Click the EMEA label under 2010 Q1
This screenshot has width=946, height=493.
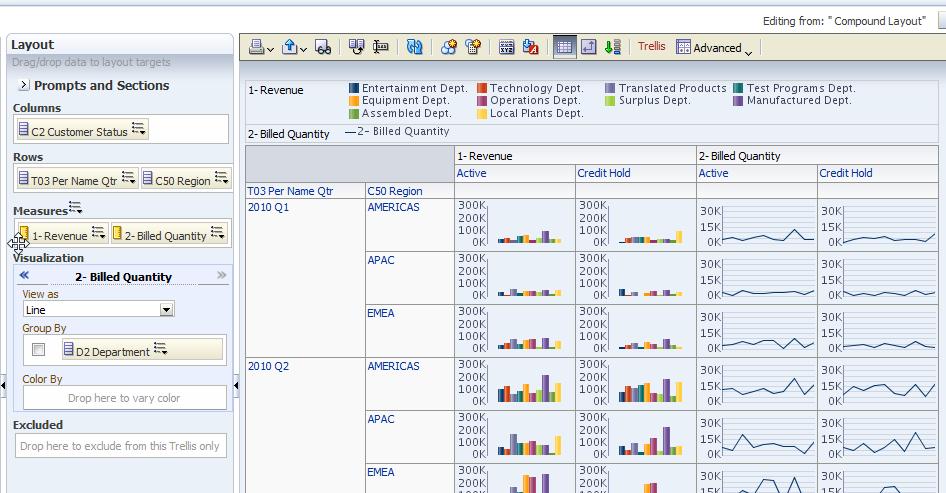pyautogui.click(x=381, y=313)
